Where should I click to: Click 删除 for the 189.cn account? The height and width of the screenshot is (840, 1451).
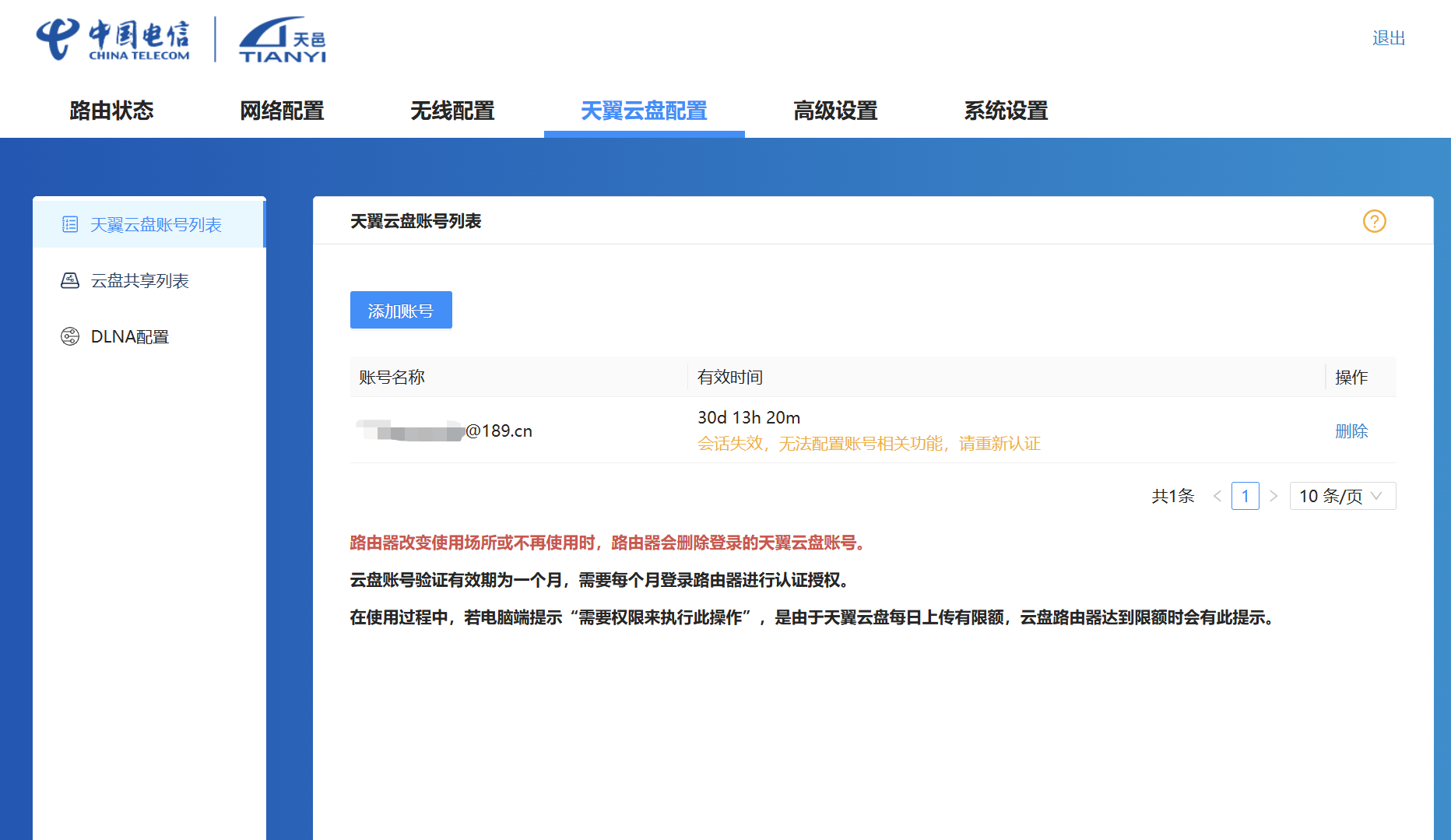coord(1351,431)
